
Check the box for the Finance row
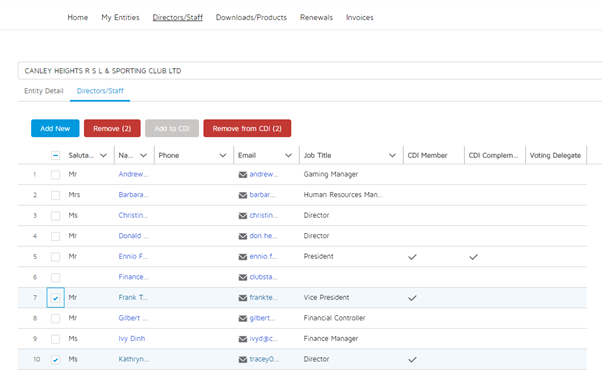(x=55, y=278)
